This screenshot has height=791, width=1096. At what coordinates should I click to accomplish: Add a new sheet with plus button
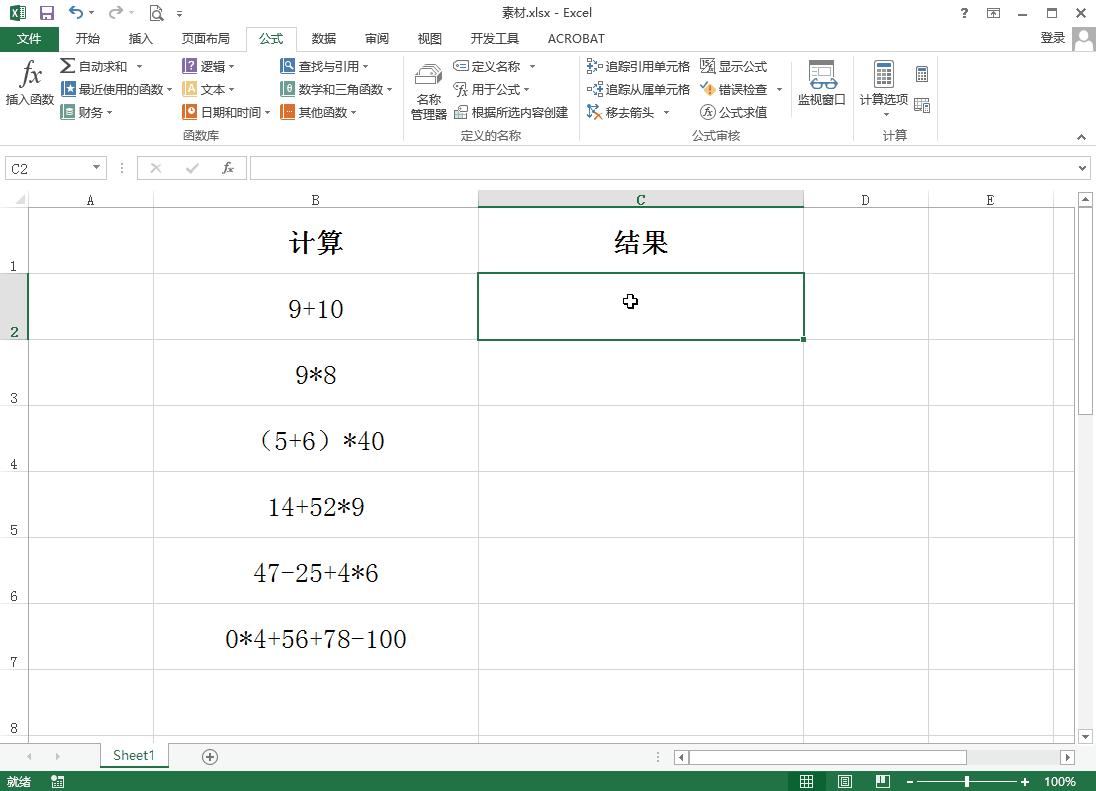tap(210, 757)
